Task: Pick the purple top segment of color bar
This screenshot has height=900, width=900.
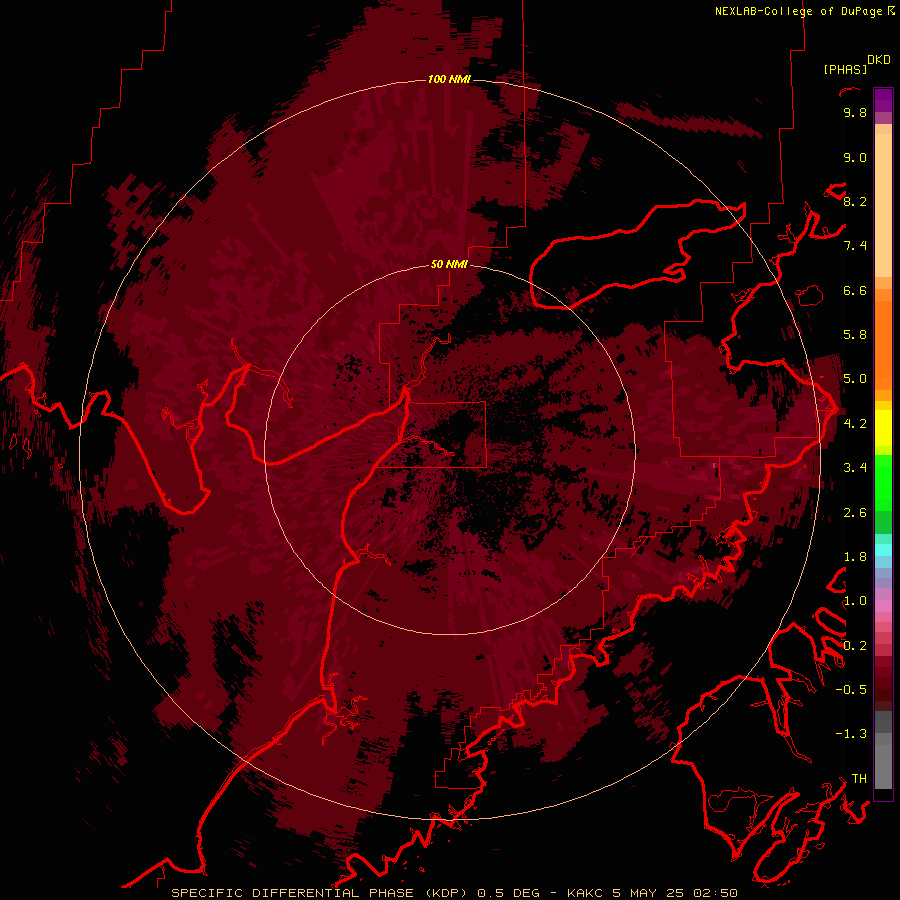Action: [x=883, y=100]
